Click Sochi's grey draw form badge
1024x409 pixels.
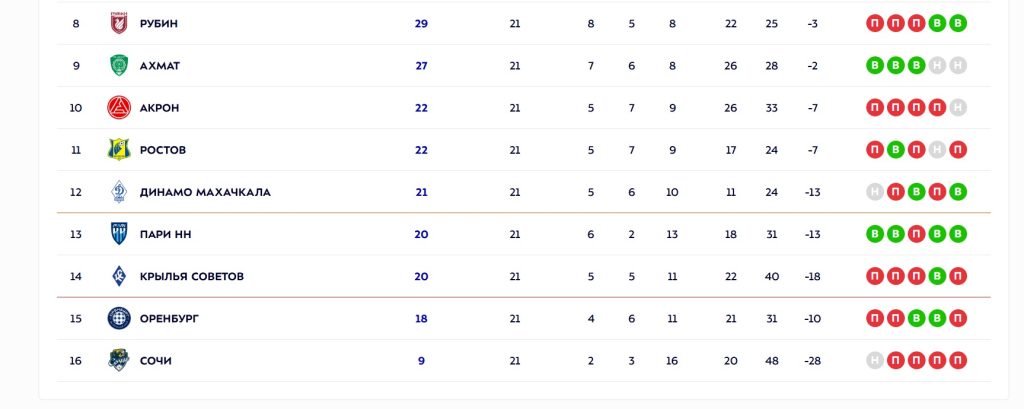click(x=875, y=361)
